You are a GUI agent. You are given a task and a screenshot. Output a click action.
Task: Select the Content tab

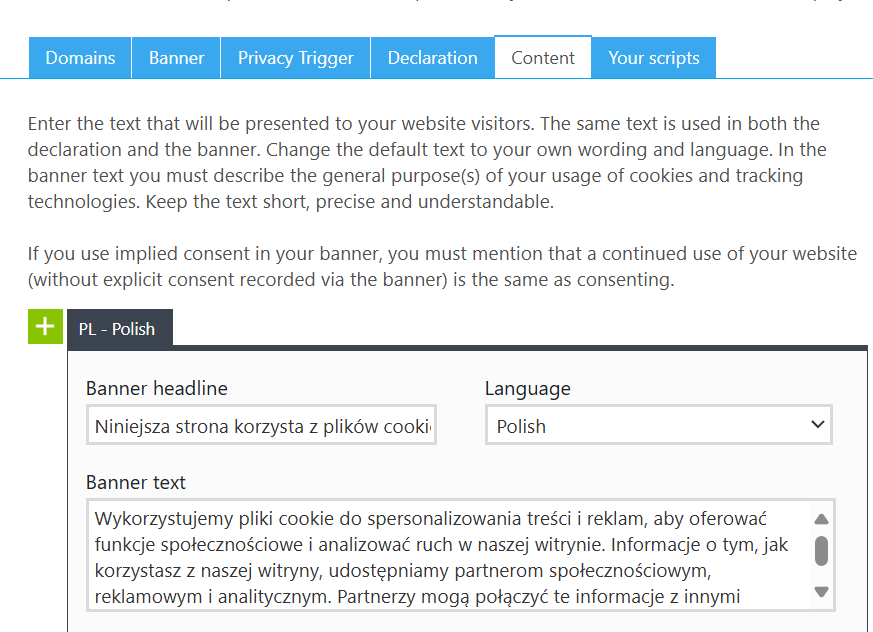(543, 58)
